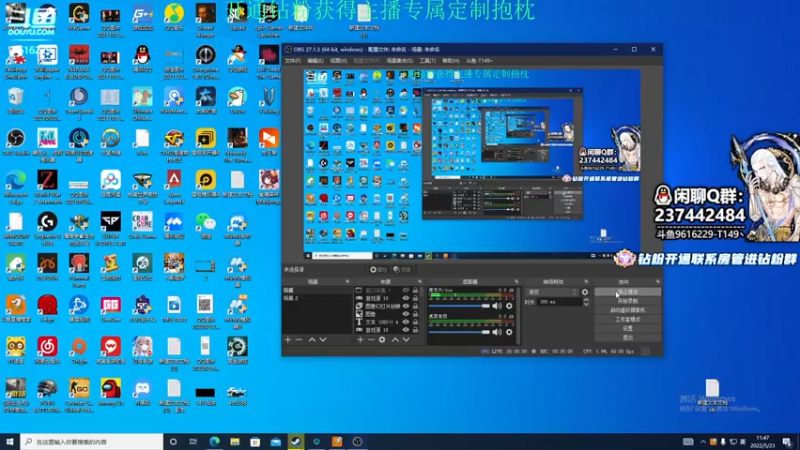This screenshot has width=800, height=450.
Task: Adjust the 桌面音频 volume slider
Action: click(x=459, y=332)
